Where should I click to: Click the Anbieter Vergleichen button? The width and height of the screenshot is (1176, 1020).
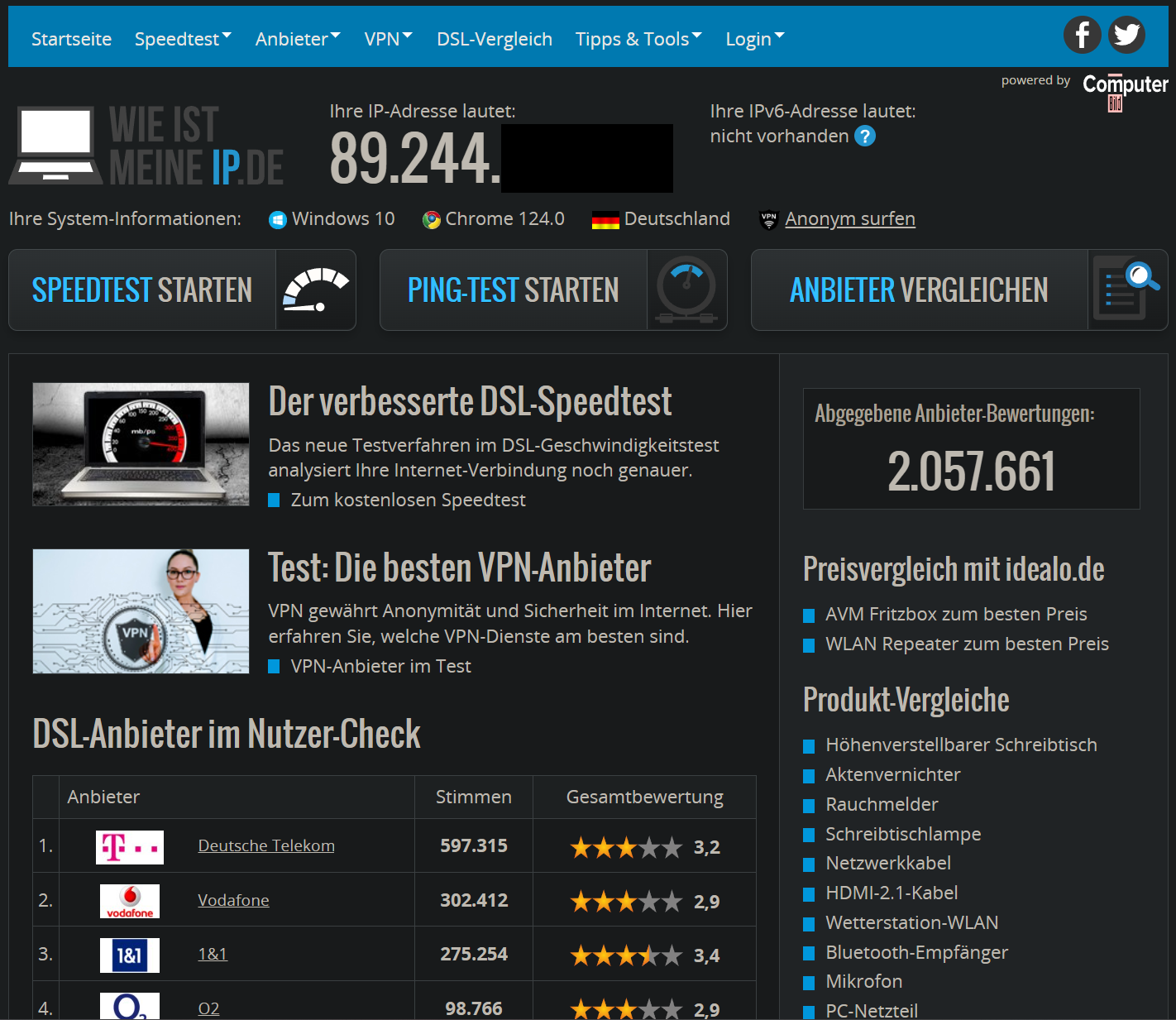pos(959,290)
